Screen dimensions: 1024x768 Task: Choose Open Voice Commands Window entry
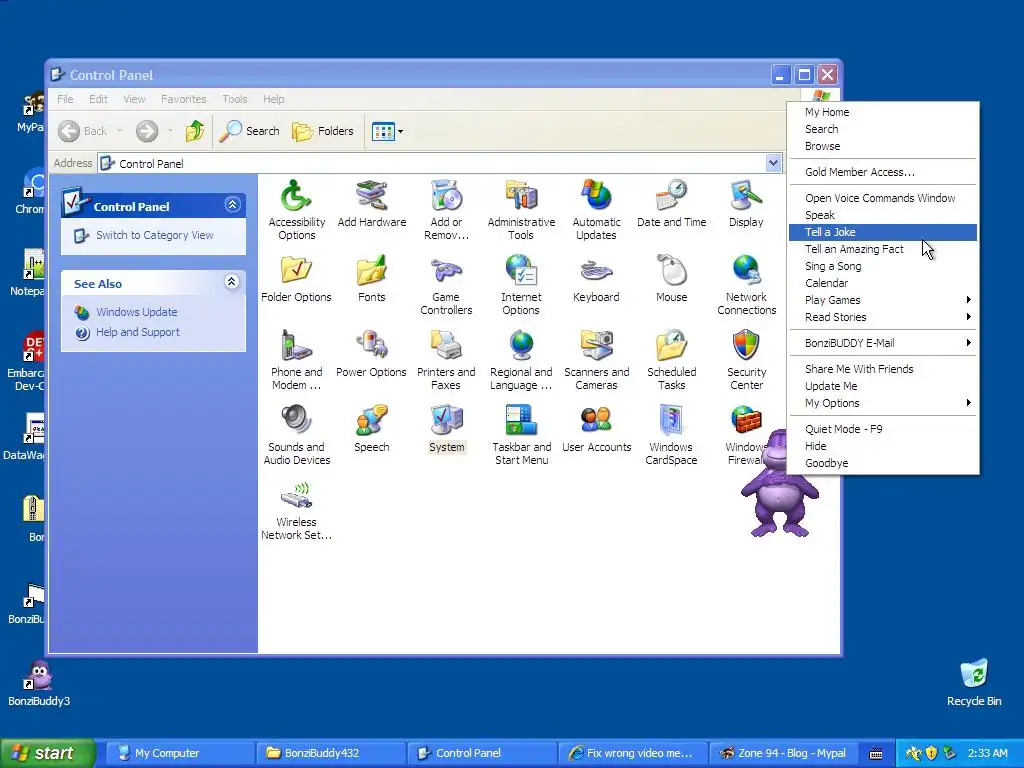tap(882, 198)
